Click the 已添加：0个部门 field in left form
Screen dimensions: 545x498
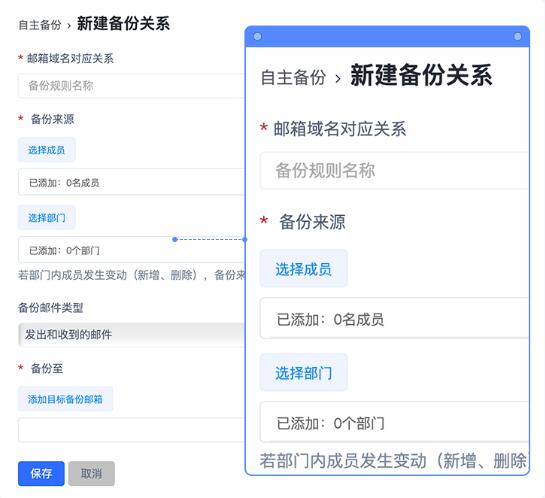click(131, 250)
